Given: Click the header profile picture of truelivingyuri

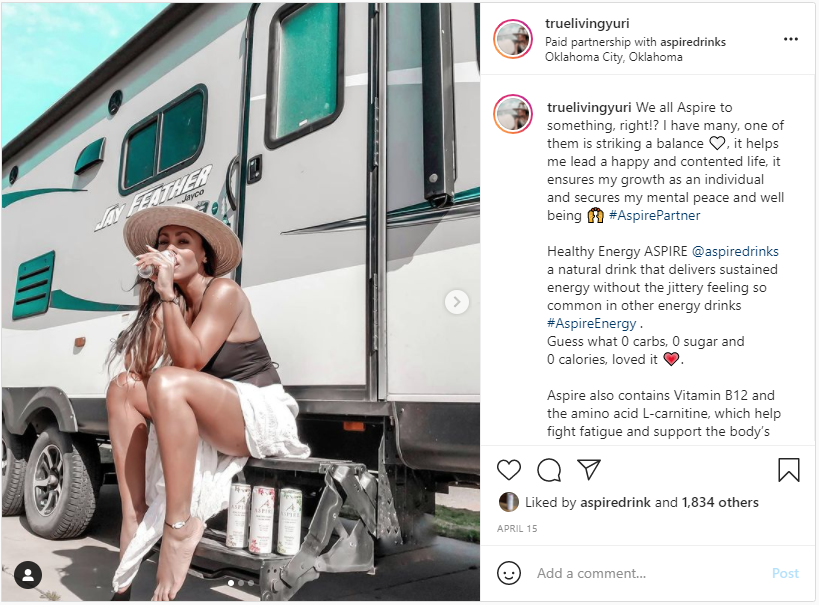Looking at the screenshot, I should tap(513, 40).
